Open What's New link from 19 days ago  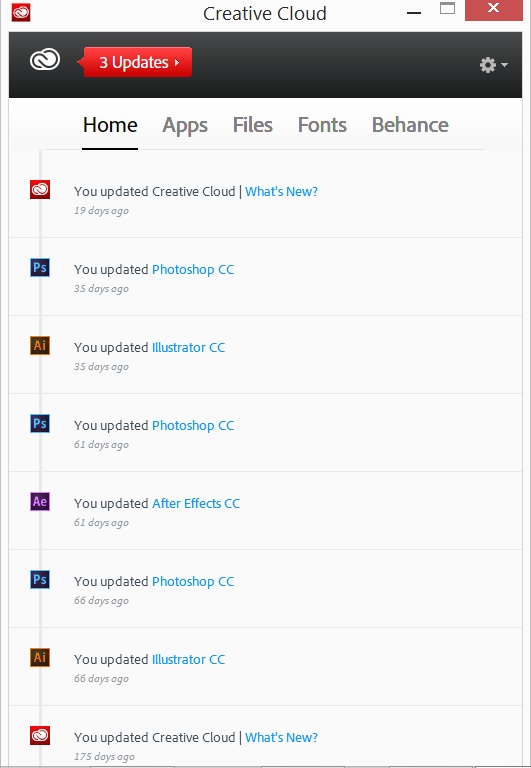281,192
